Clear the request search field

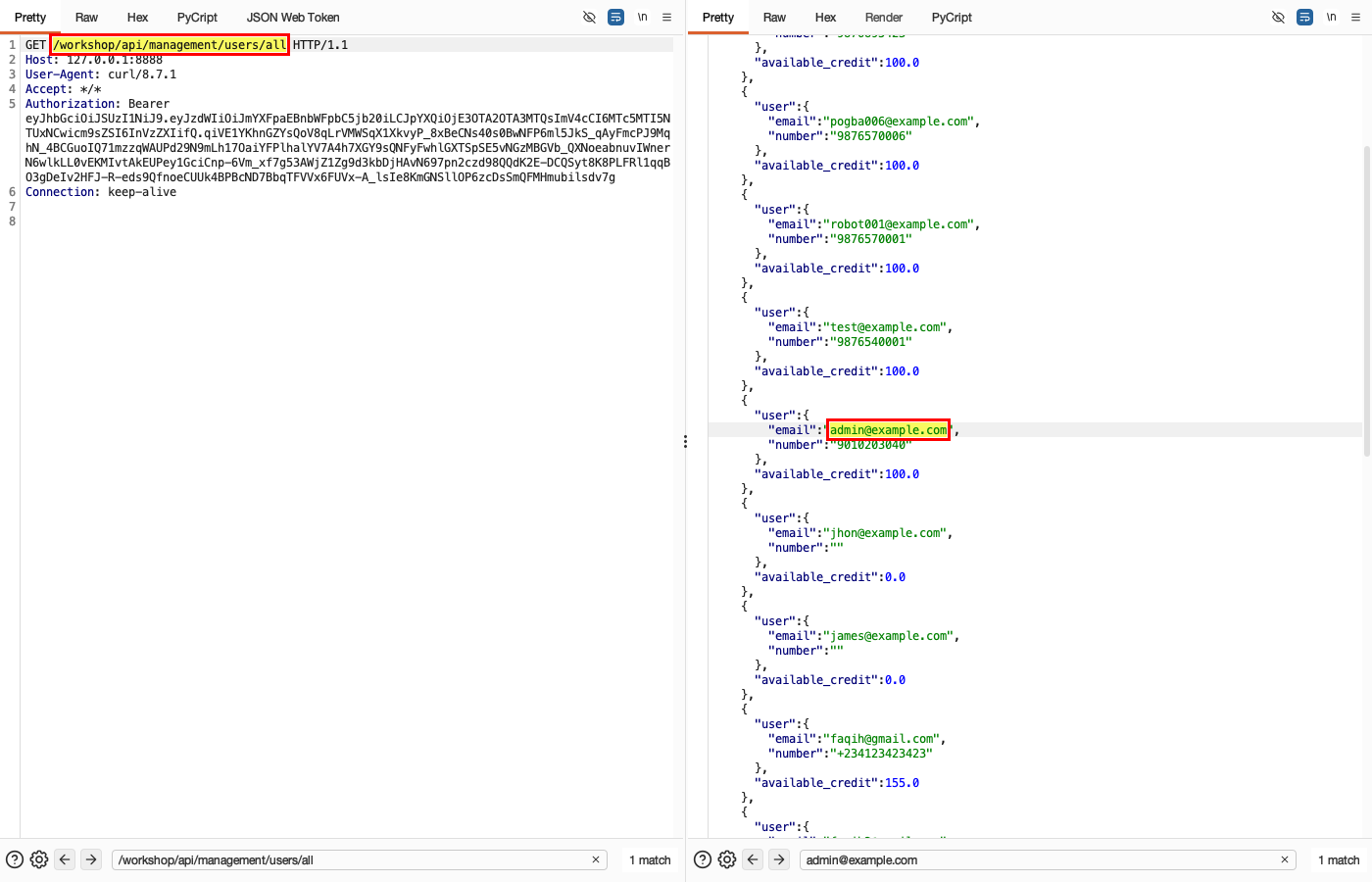point(596,859)
